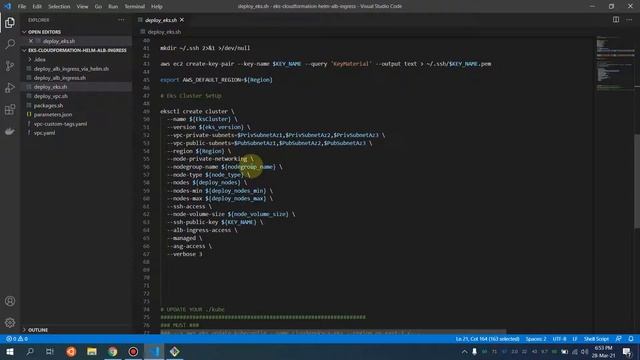Viewport: 640px width, 360px height.
Task: Open parameters.json file
Action: point(53,114)
